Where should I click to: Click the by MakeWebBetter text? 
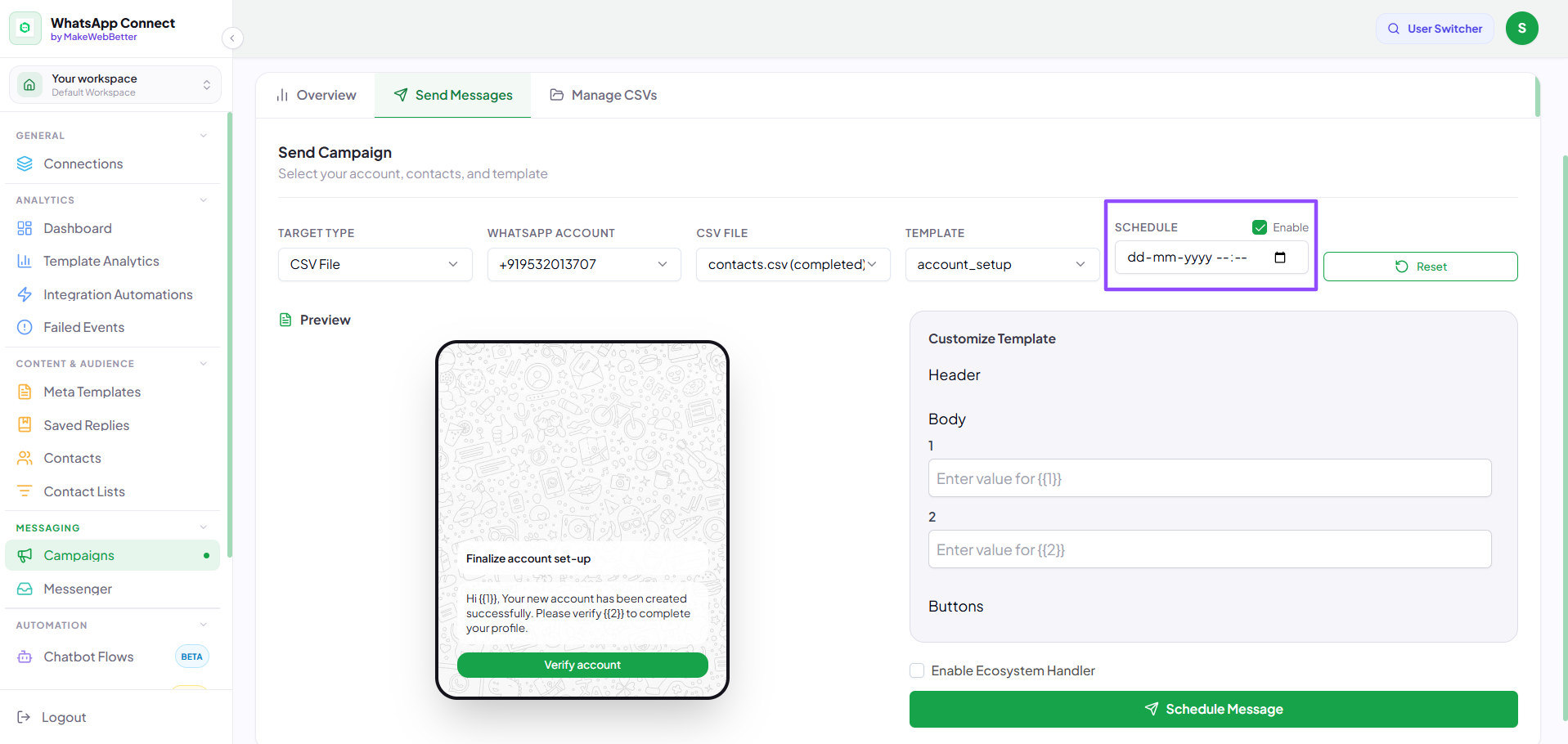[x=93, y=37]
